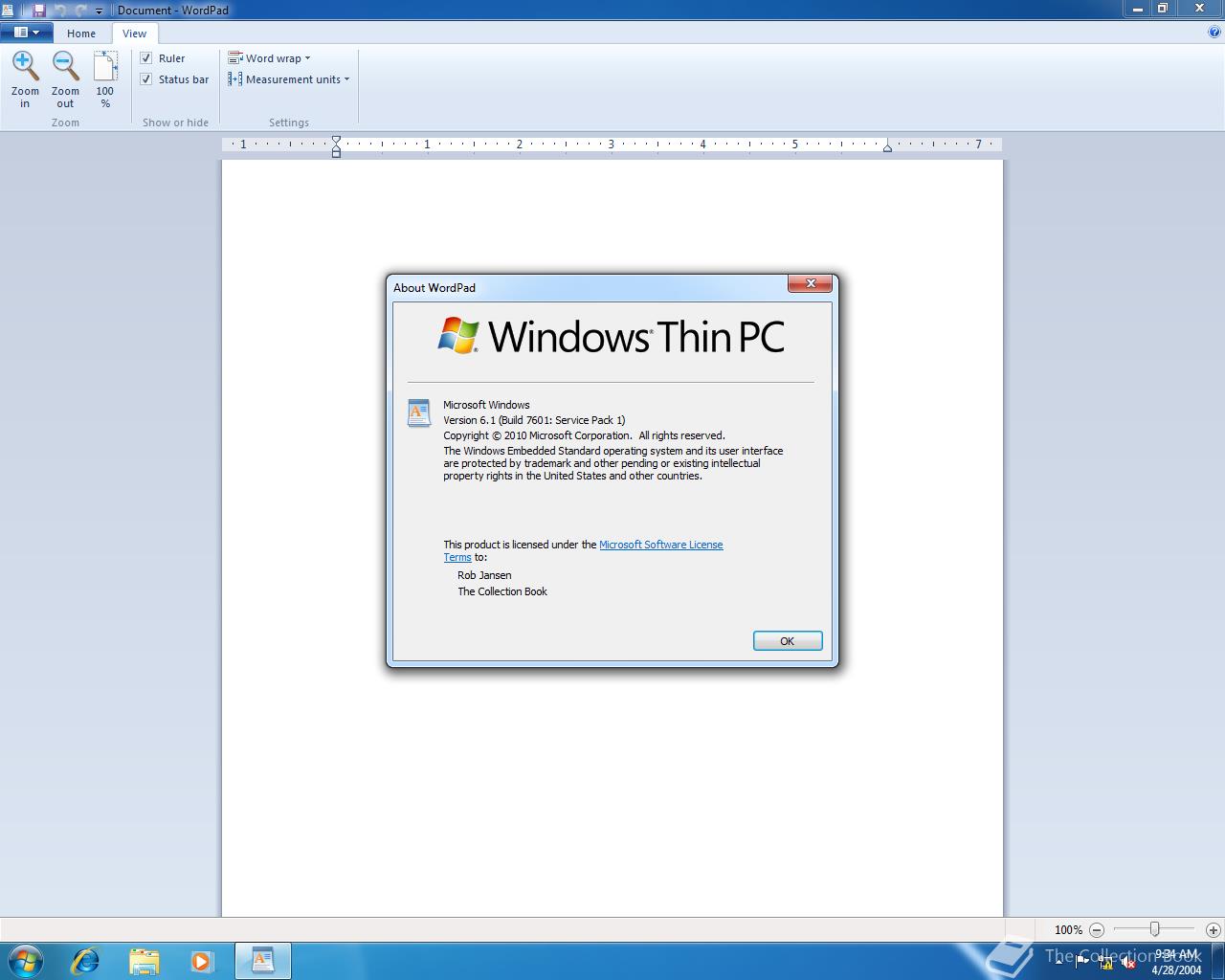Launch Internet Explorer from the taskbar
Viewport: 1225px width, 980px height.
pyautogui.click(x=85, y=961)
